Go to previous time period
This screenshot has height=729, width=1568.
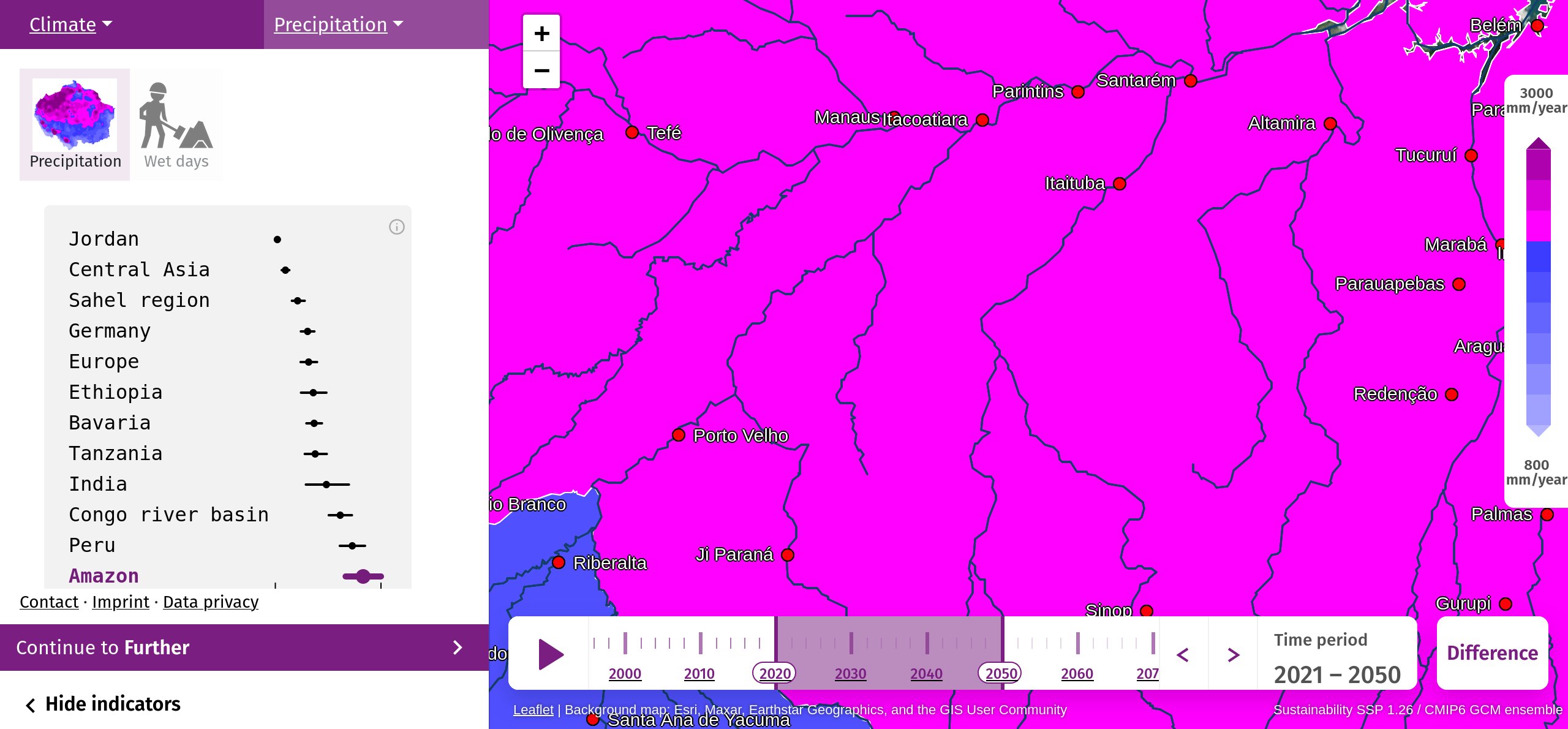[x=1183, y=654]
